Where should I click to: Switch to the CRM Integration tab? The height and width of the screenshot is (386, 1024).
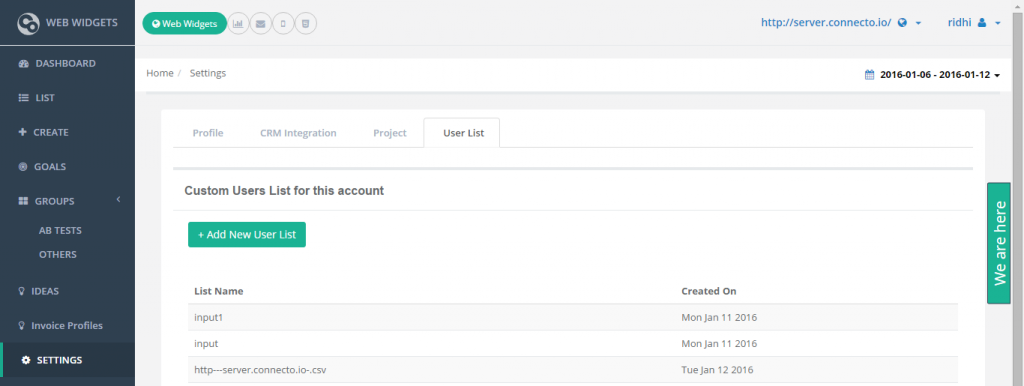[x=298, y=133]
